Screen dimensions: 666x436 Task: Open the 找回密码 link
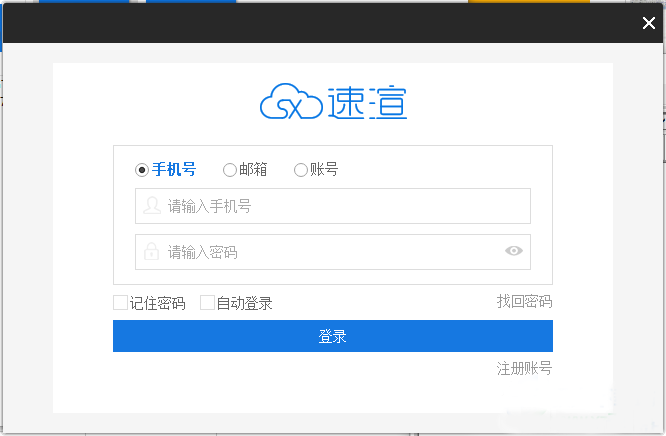point(525,301)
